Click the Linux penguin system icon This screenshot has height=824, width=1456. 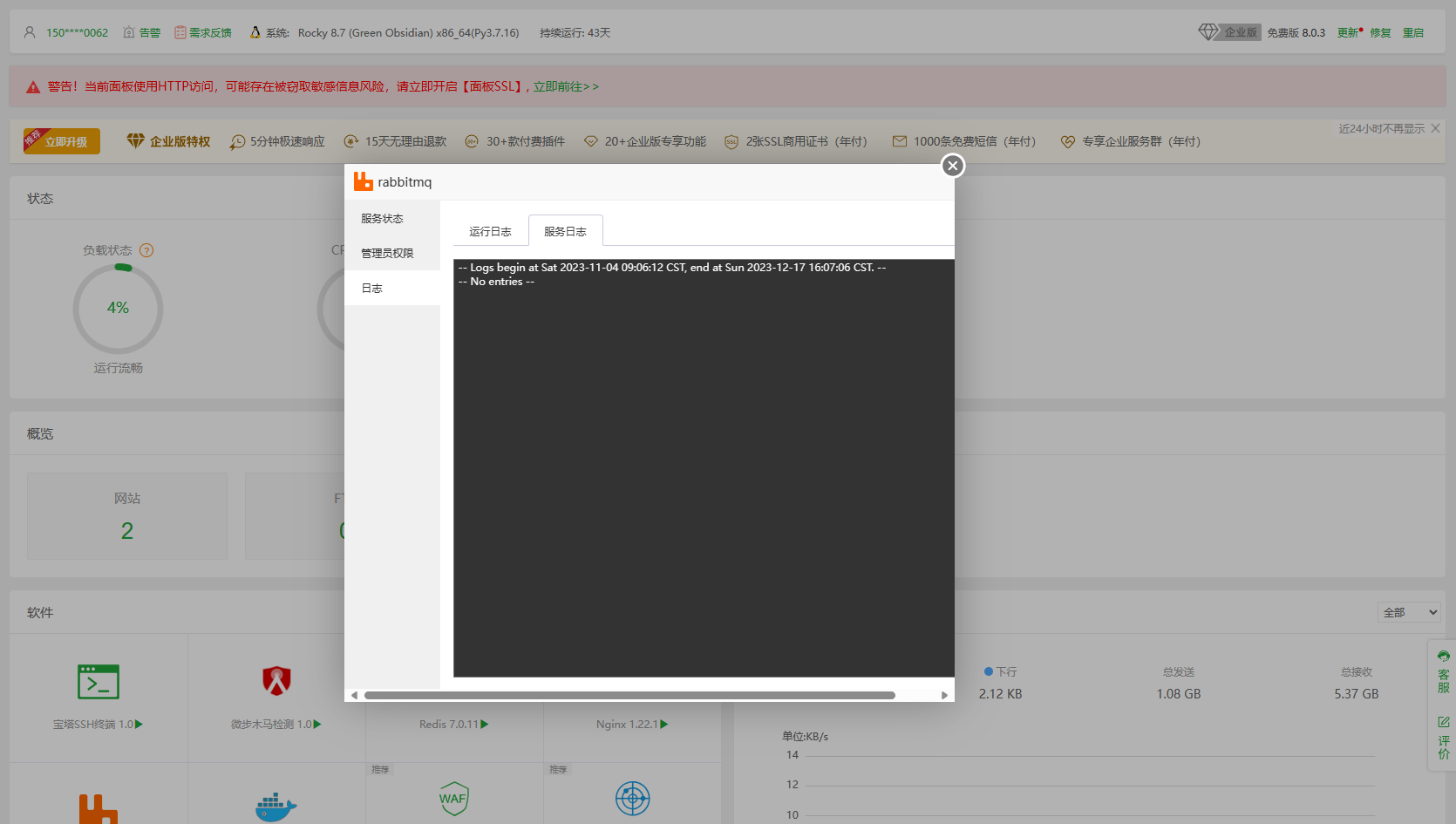255,32
